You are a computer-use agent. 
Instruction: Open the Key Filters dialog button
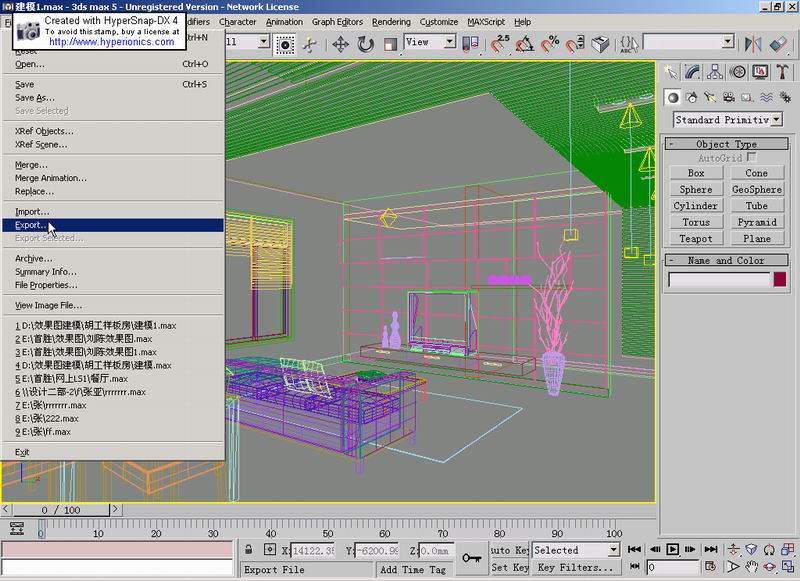(576, 567)
